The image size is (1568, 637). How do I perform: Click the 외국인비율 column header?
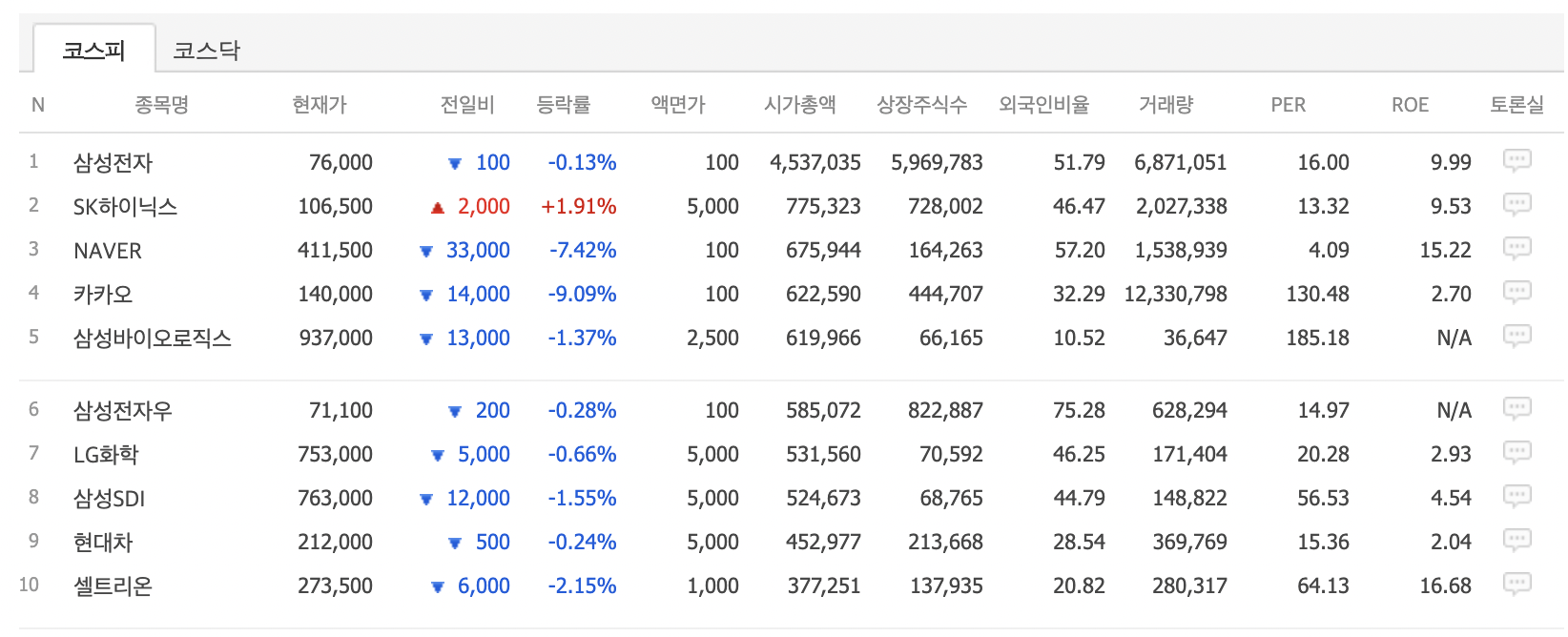1044,105
